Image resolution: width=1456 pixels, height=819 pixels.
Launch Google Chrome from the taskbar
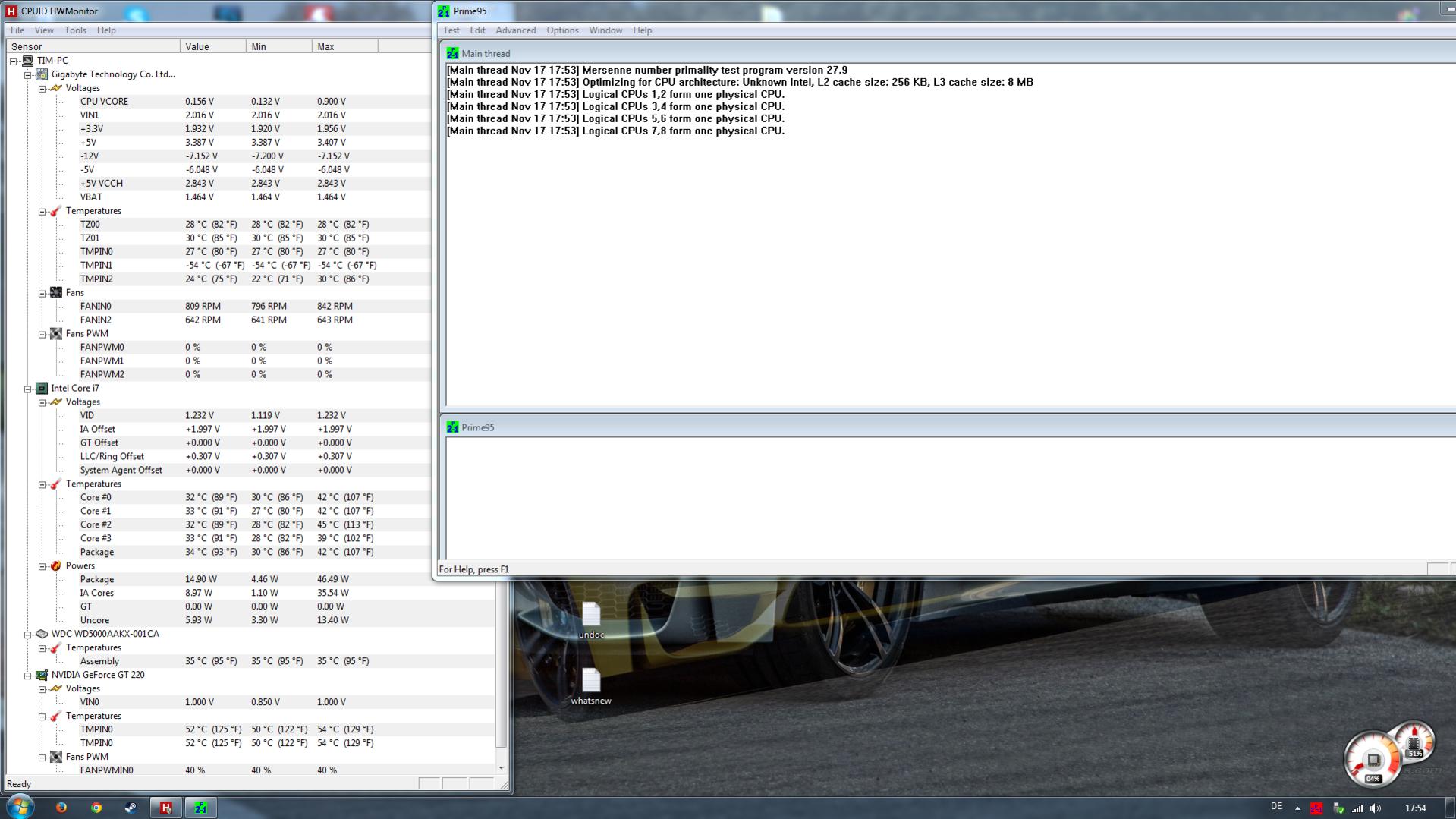pyautogui.click(x=96, y=808)
